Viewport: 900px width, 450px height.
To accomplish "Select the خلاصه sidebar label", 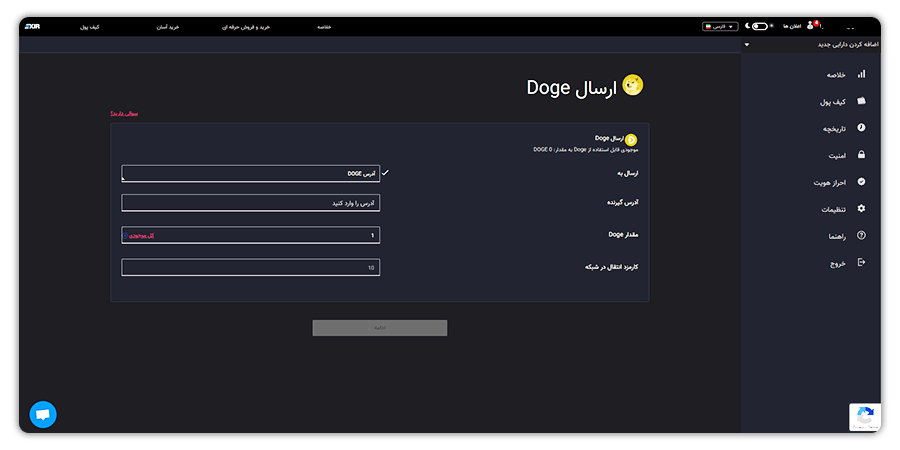I will click(x=836, y=75).
